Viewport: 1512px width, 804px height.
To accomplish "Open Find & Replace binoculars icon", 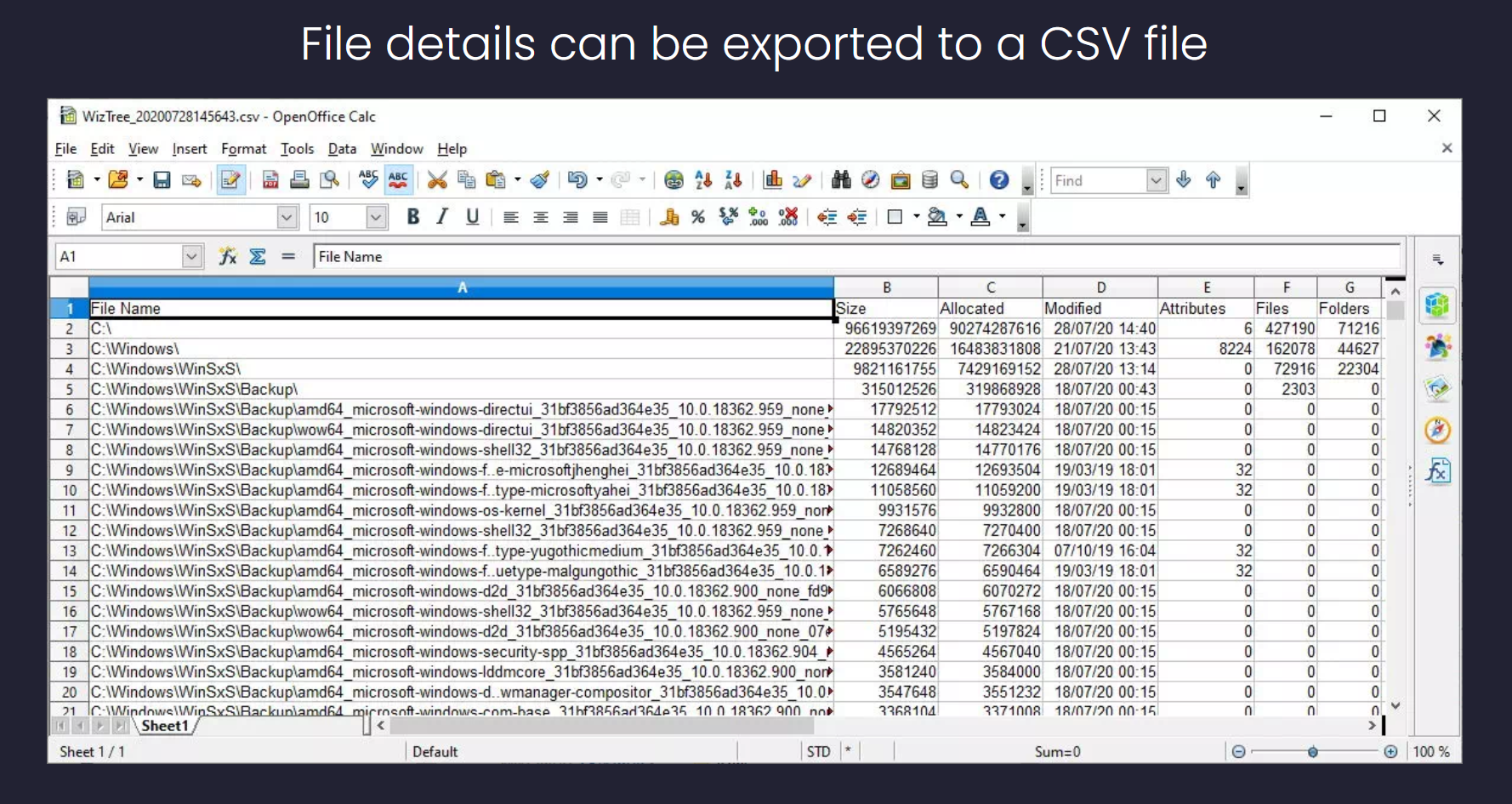I will pyautogui.click(x=841, y=180).
